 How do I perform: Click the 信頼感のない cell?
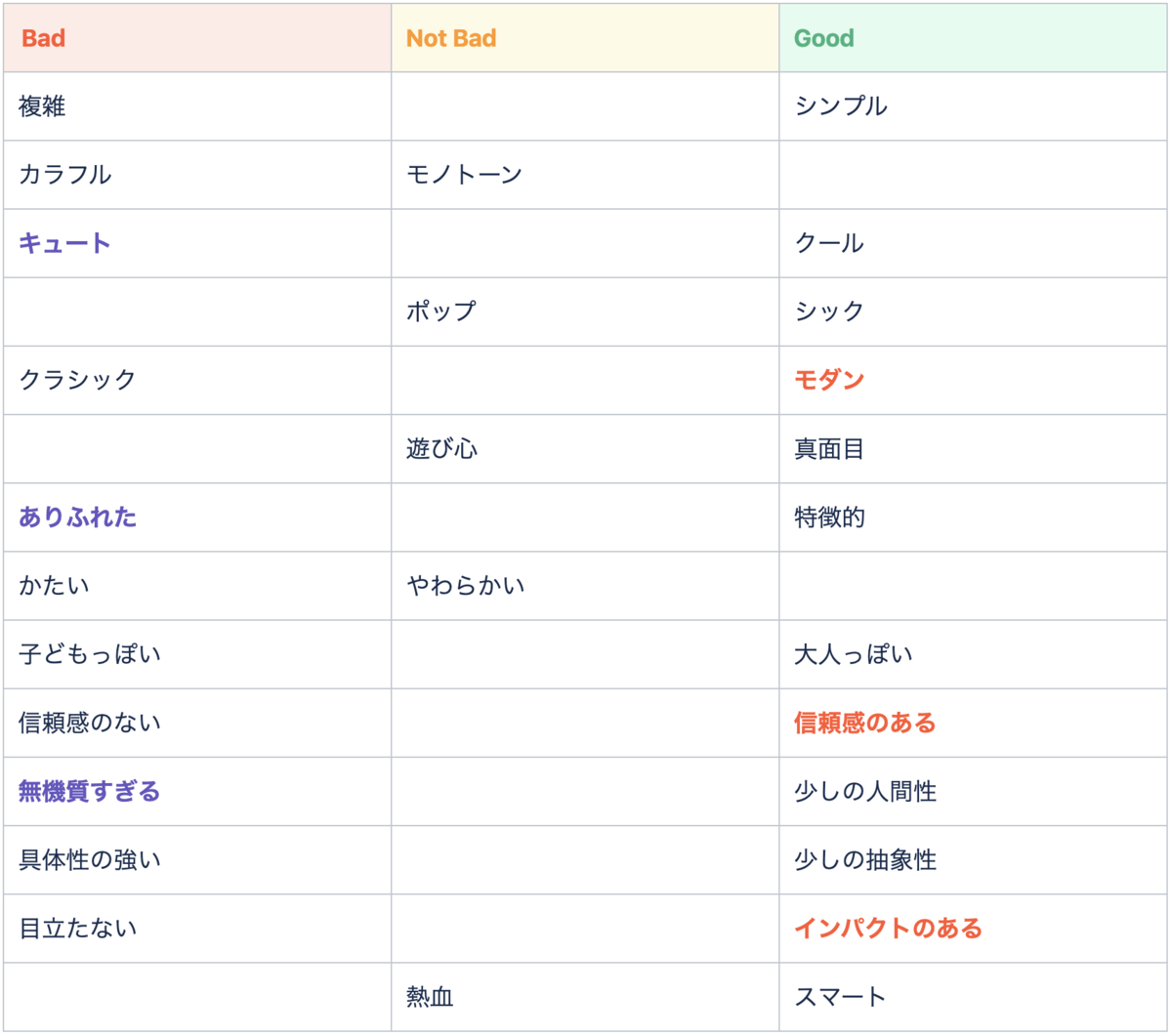click(197, 723)
